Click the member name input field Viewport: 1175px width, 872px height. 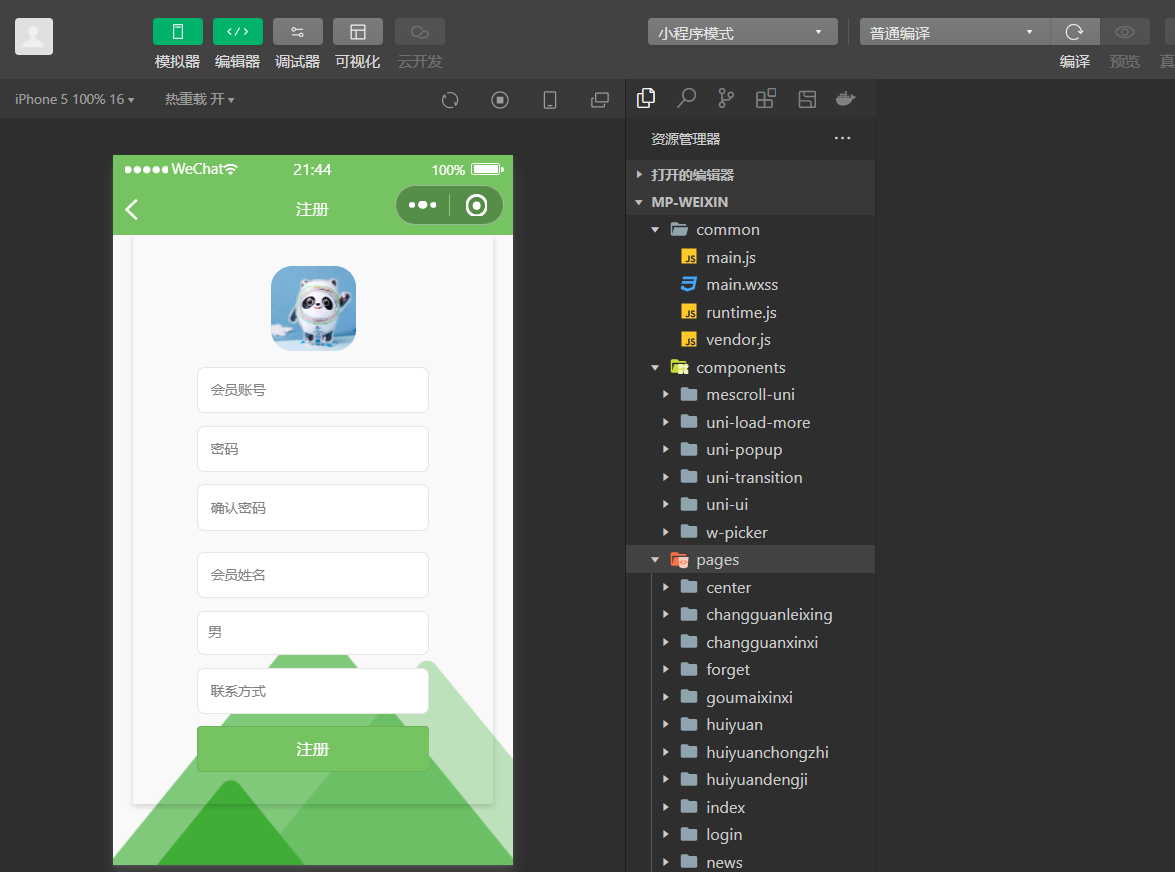coord(313,575)
